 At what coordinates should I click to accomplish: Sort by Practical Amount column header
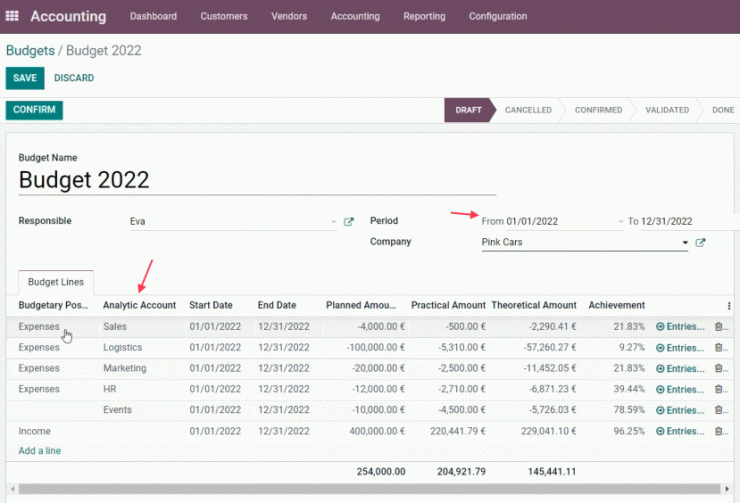448,305
